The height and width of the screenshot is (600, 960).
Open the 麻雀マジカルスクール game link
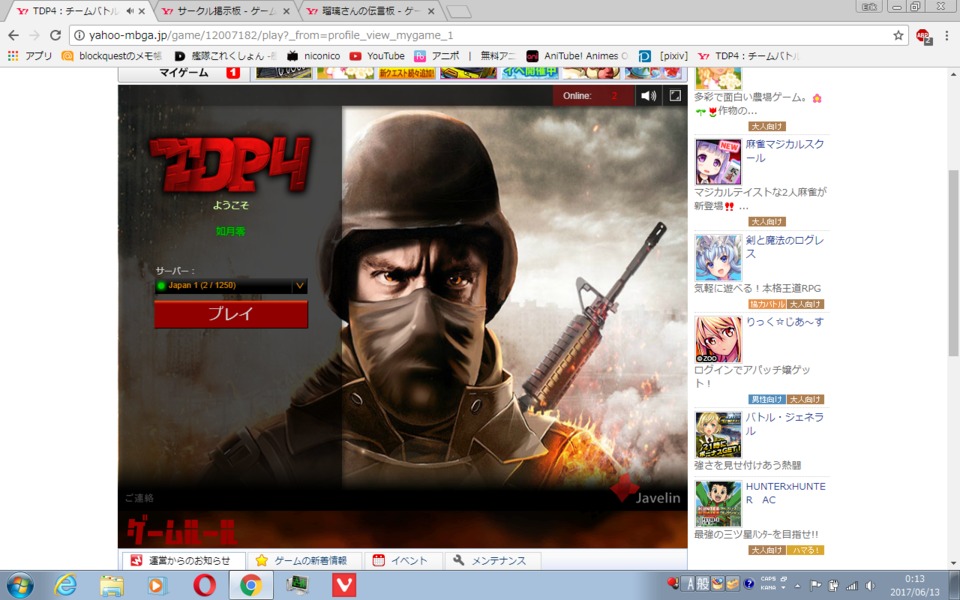click(784, 151)
